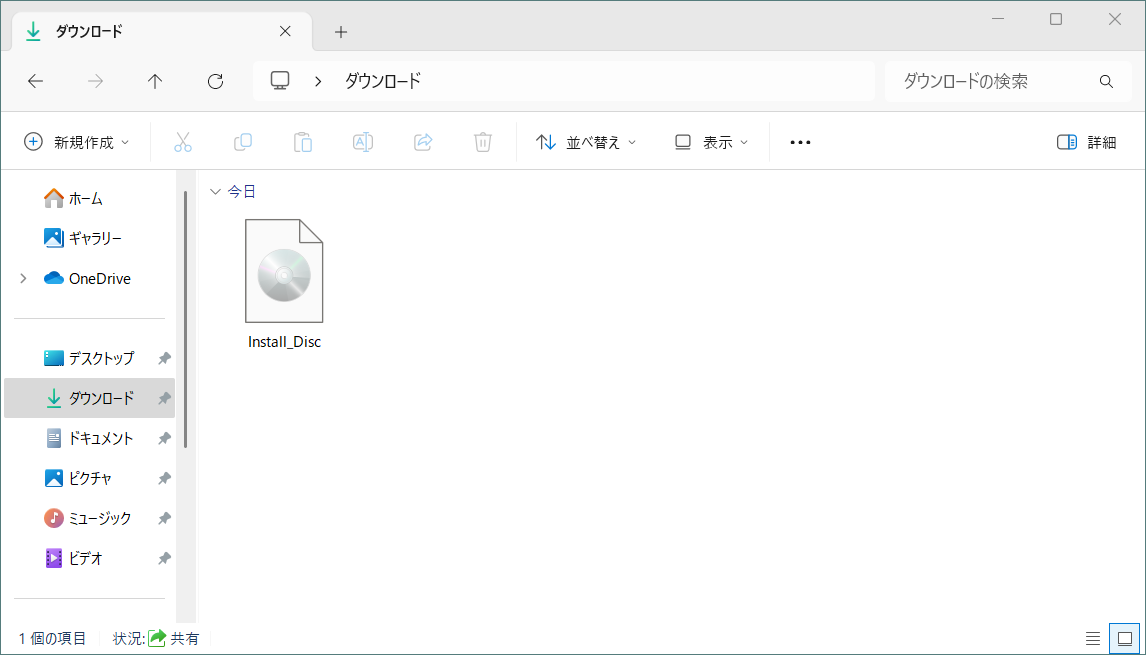Click the Delete trash can icon
1146x655 pixels.
pyautogui.click(x=482, y=142)
